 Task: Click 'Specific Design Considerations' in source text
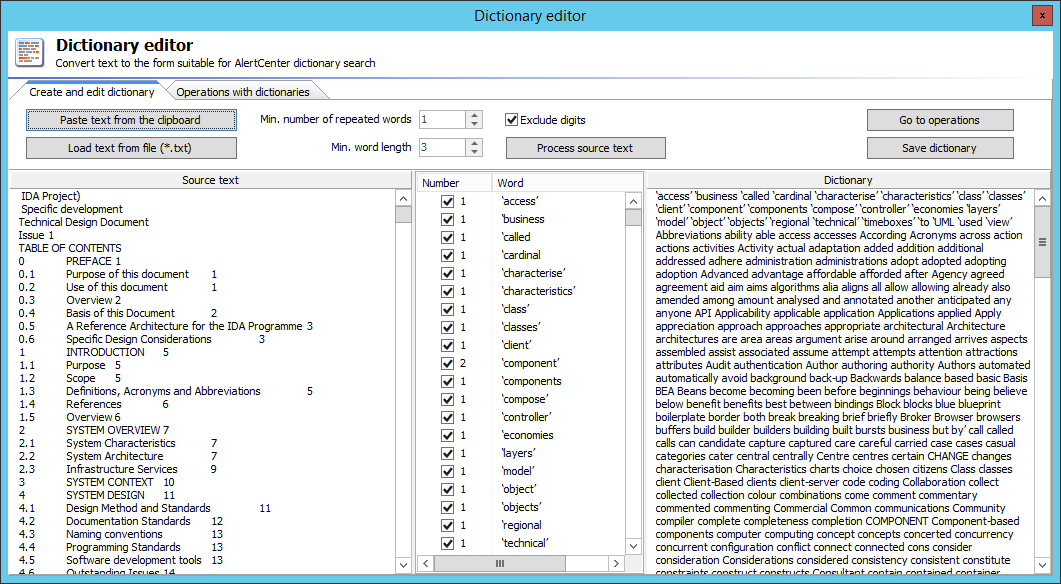tap(139, 339)
